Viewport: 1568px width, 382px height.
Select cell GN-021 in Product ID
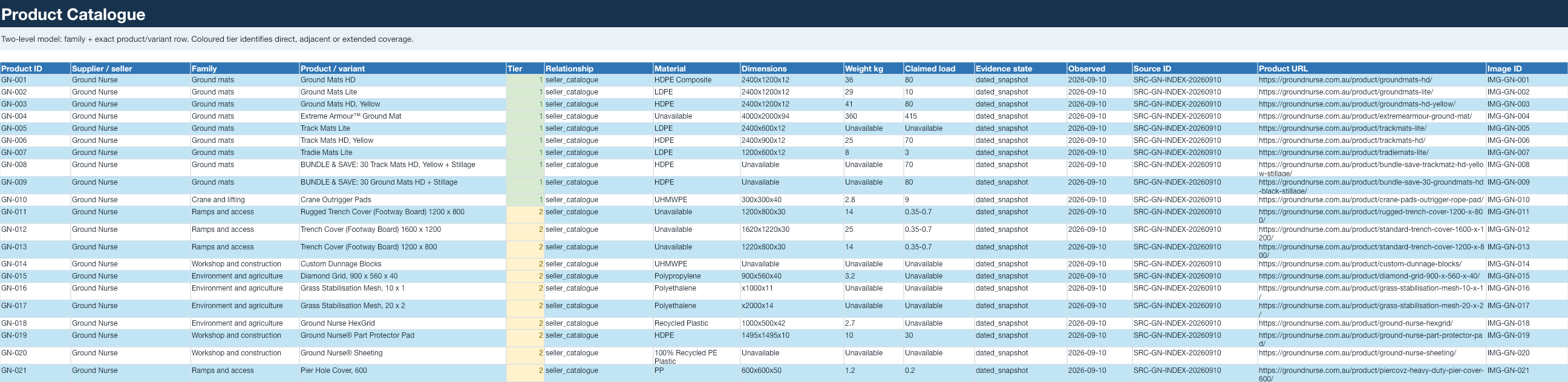[34, 374]
